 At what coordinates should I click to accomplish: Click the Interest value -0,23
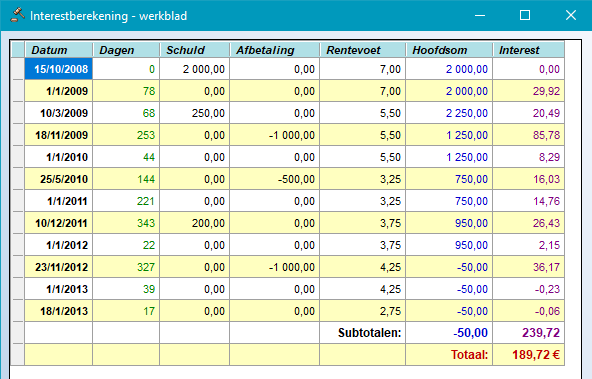pyautogui.click(x=529, y=289)
